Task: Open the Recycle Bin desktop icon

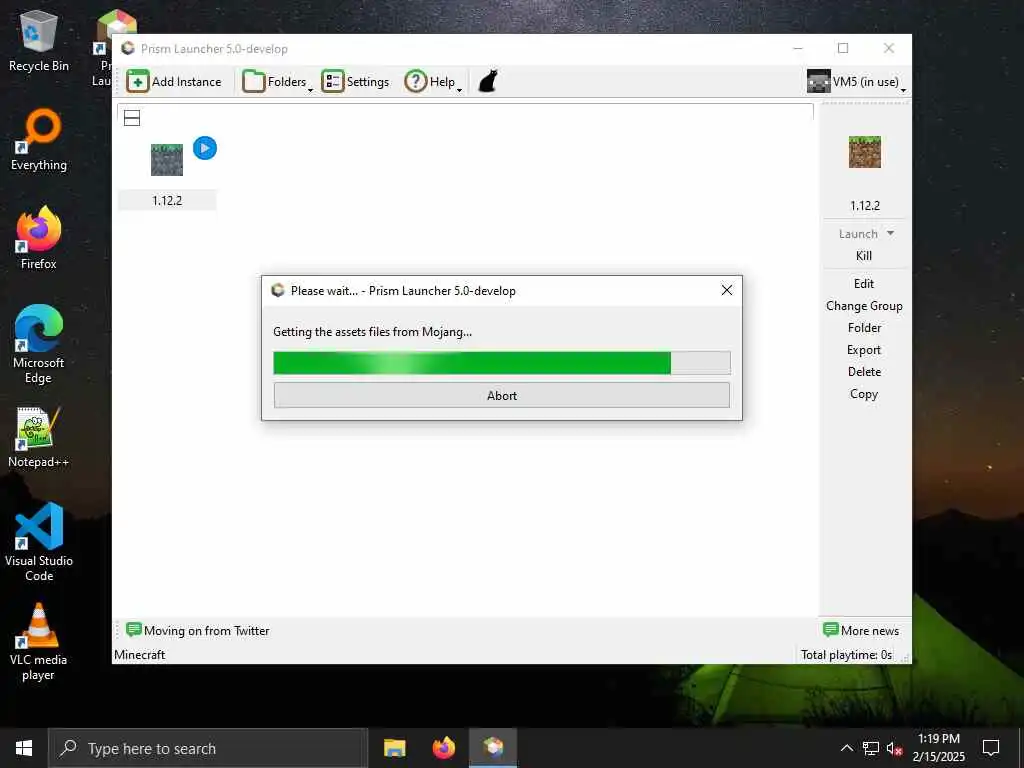Action: pos(39,40)
